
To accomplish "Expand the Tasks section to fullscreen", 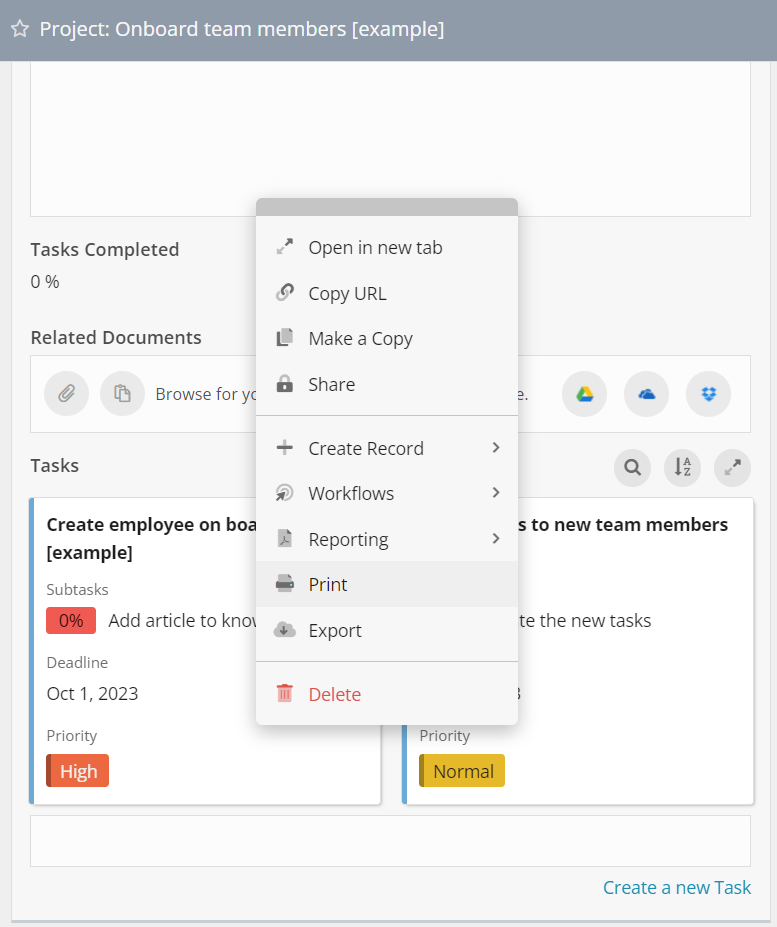I will point(732,467).
